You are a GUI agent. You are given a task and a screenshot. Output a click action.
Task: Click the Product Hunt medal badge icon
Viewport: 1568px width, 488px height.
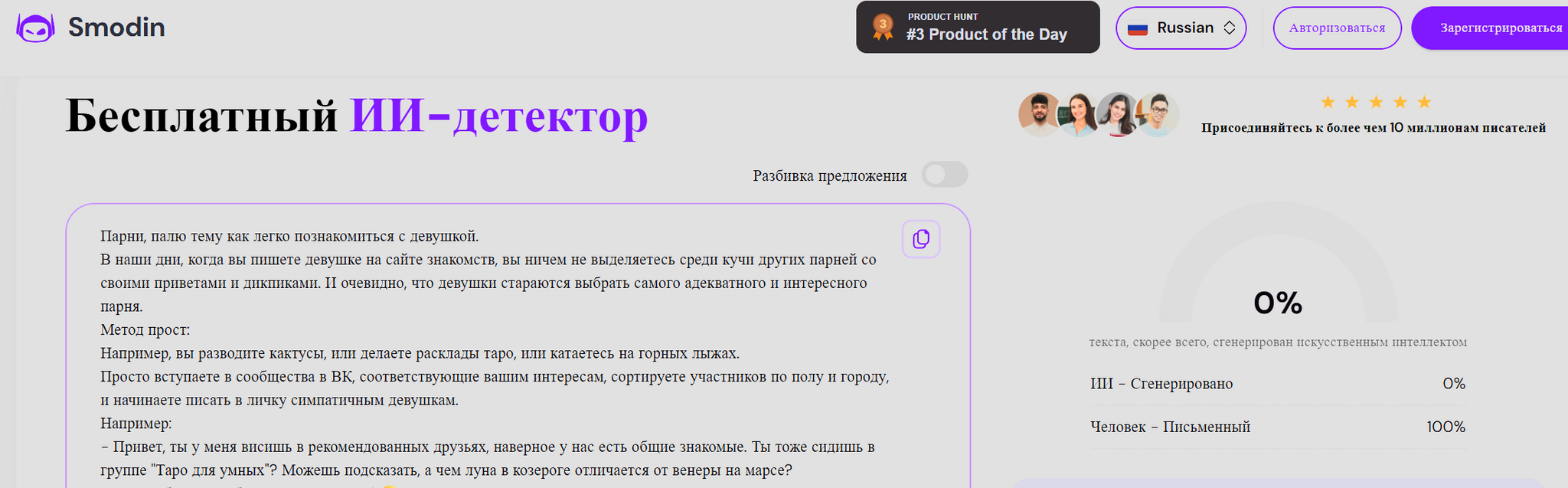pos(883,28)
